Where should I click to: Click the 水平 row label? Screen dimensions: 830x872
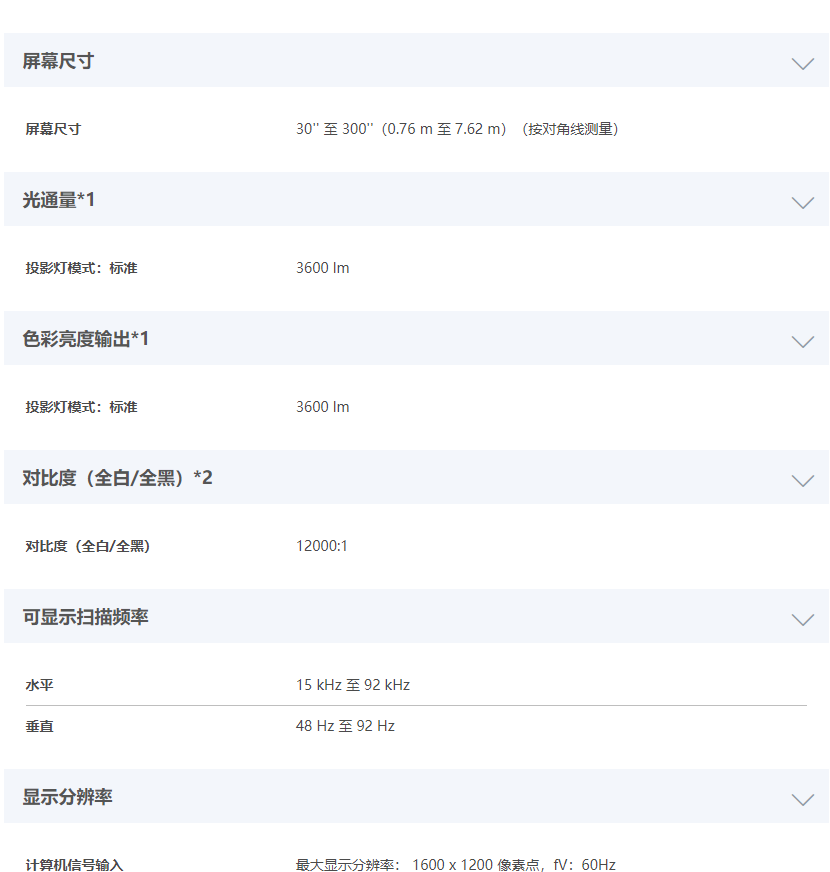coord(39,685)
